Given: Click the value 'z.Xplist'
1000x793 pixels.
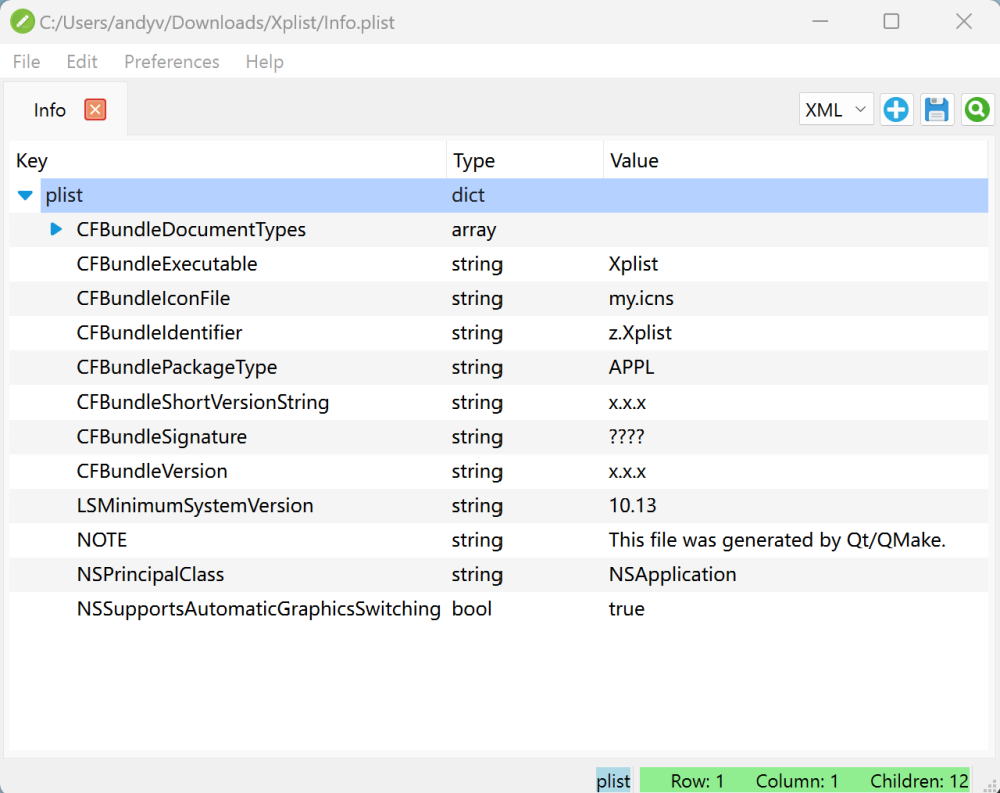Looking at the screenshot, I should pyautogui.click(x=640, y=333).
